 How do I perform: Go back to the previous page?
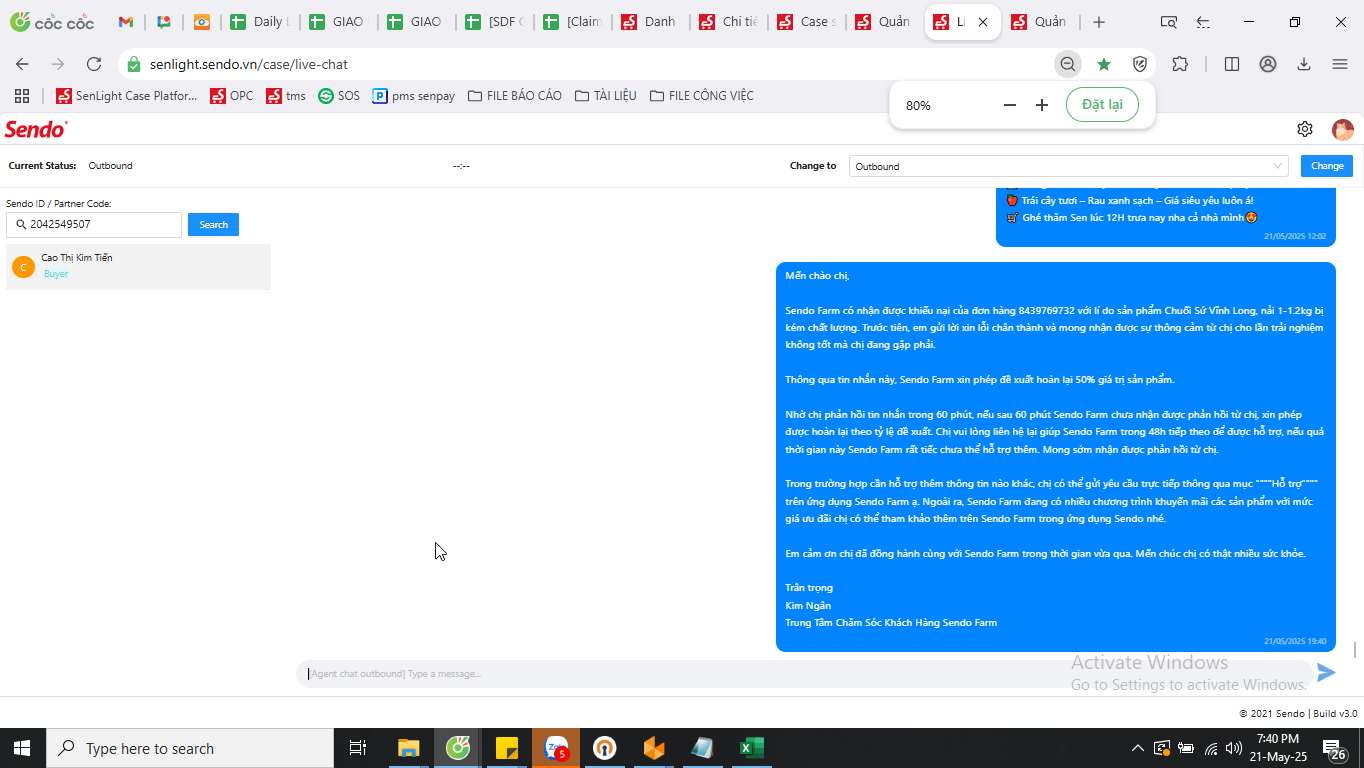point(22,64)
